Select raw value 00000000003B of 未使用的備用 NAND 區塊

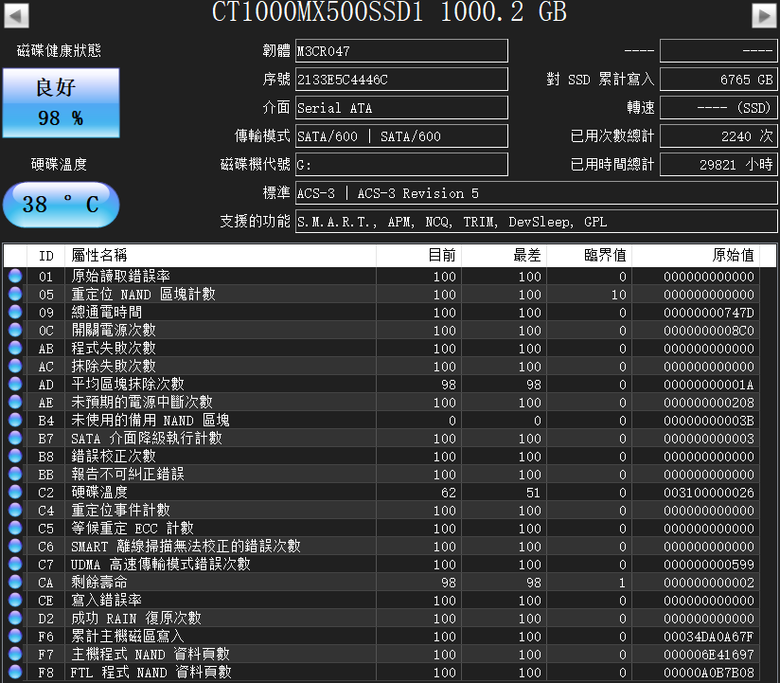[x=709, y=421]
